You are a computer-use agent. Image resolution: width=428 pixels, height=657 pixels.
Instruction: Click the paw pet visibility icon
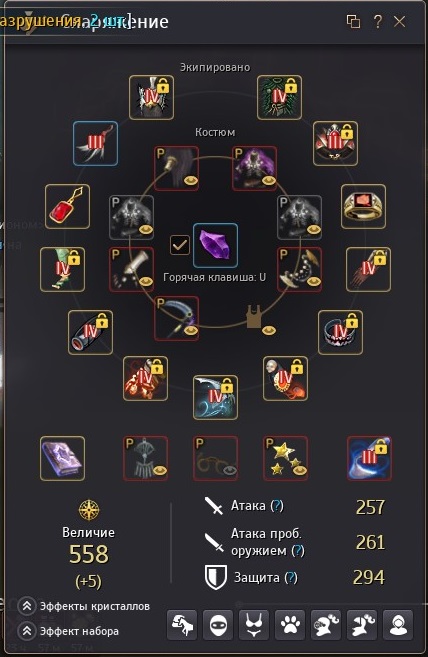coord(290,626)
